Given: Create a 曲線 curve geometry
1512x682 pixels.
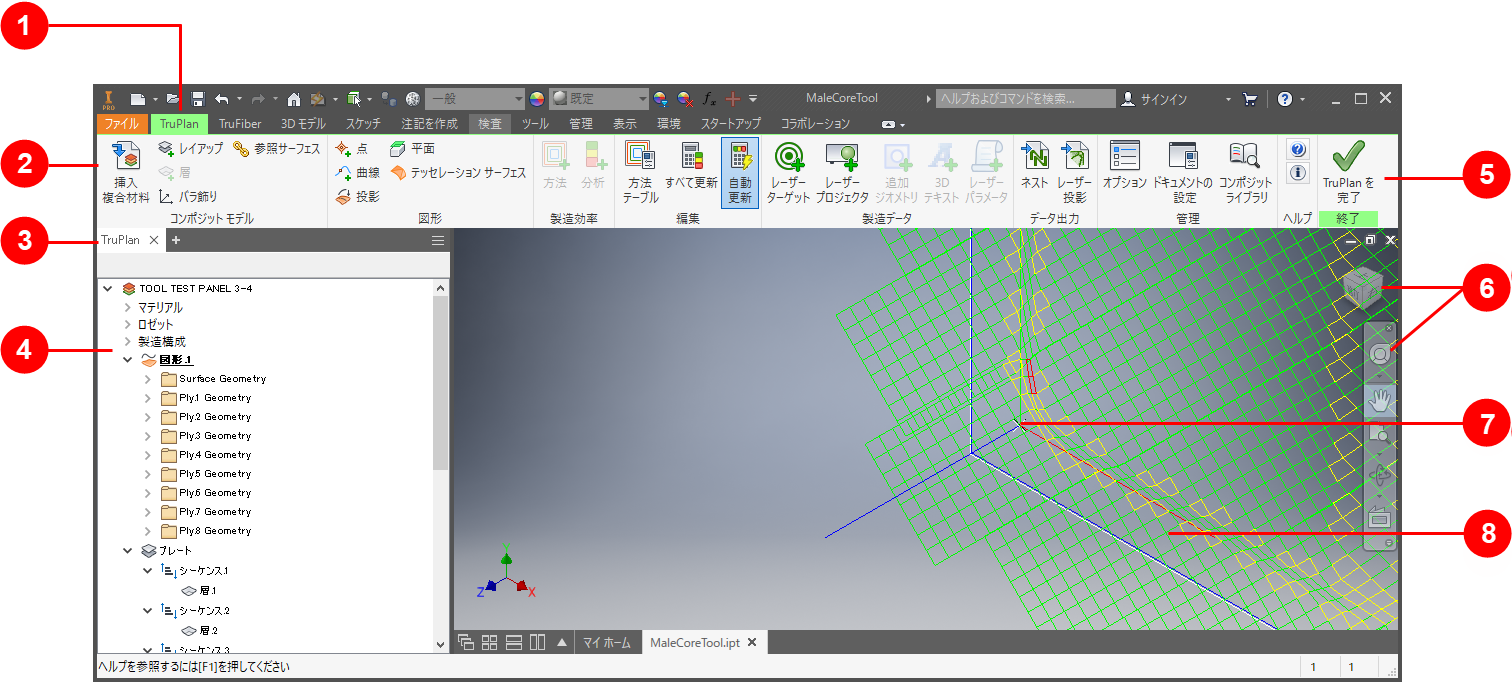Looking at the screenshot, I should [x=357, y=172].
